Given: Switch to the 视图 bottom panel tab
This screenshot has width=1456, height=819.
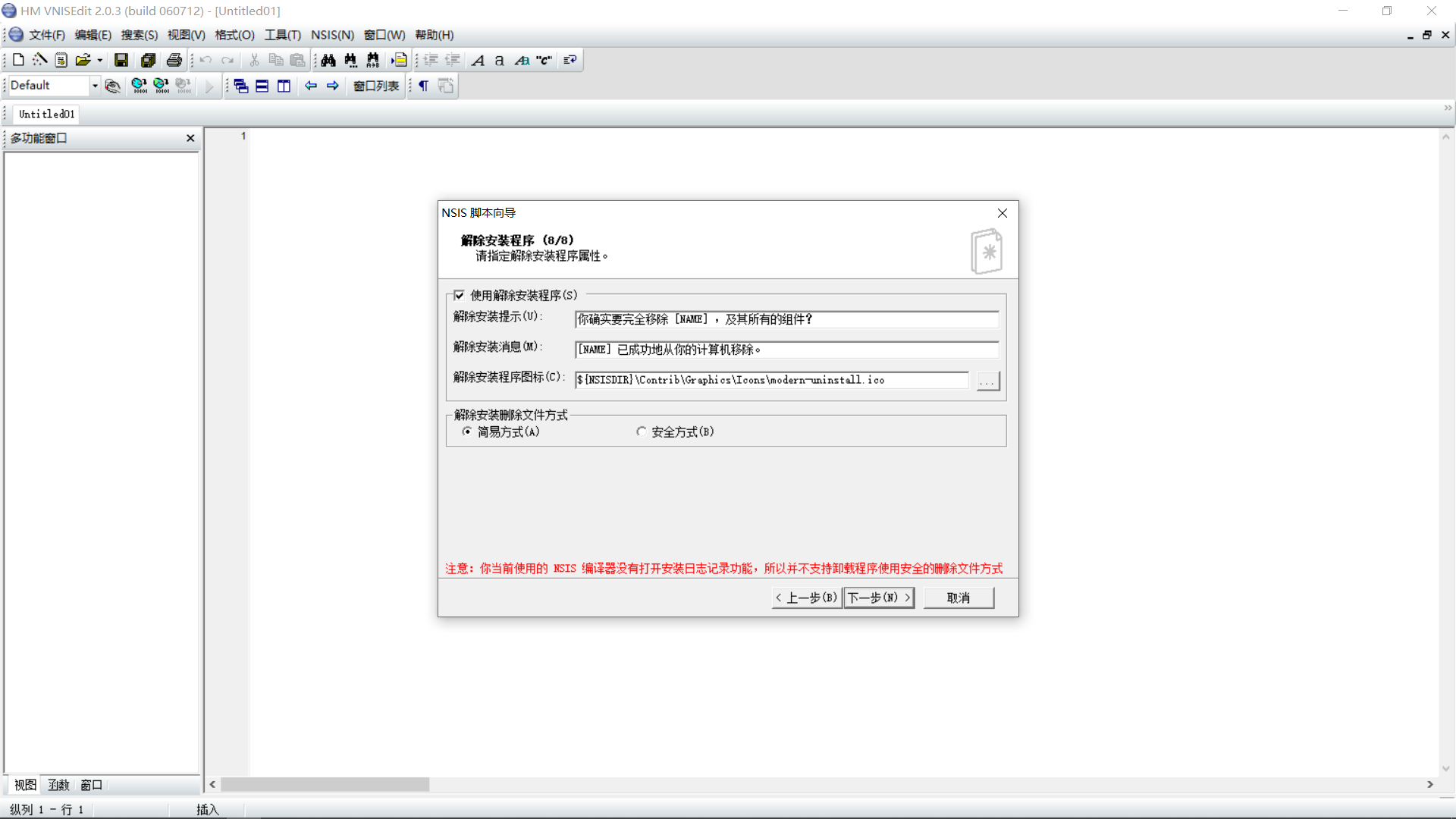Looking at the screenshot, I should [25, 785].
